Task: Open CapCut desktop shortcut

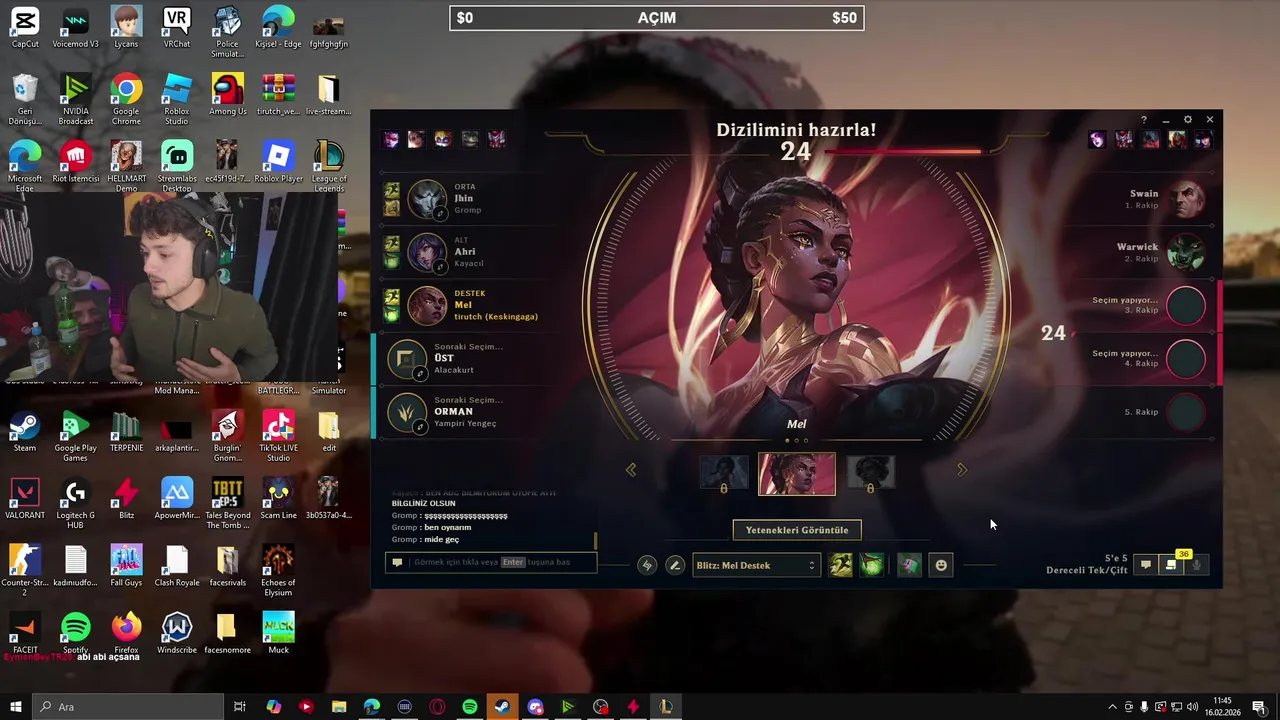Action: click(x=25, y=28)
